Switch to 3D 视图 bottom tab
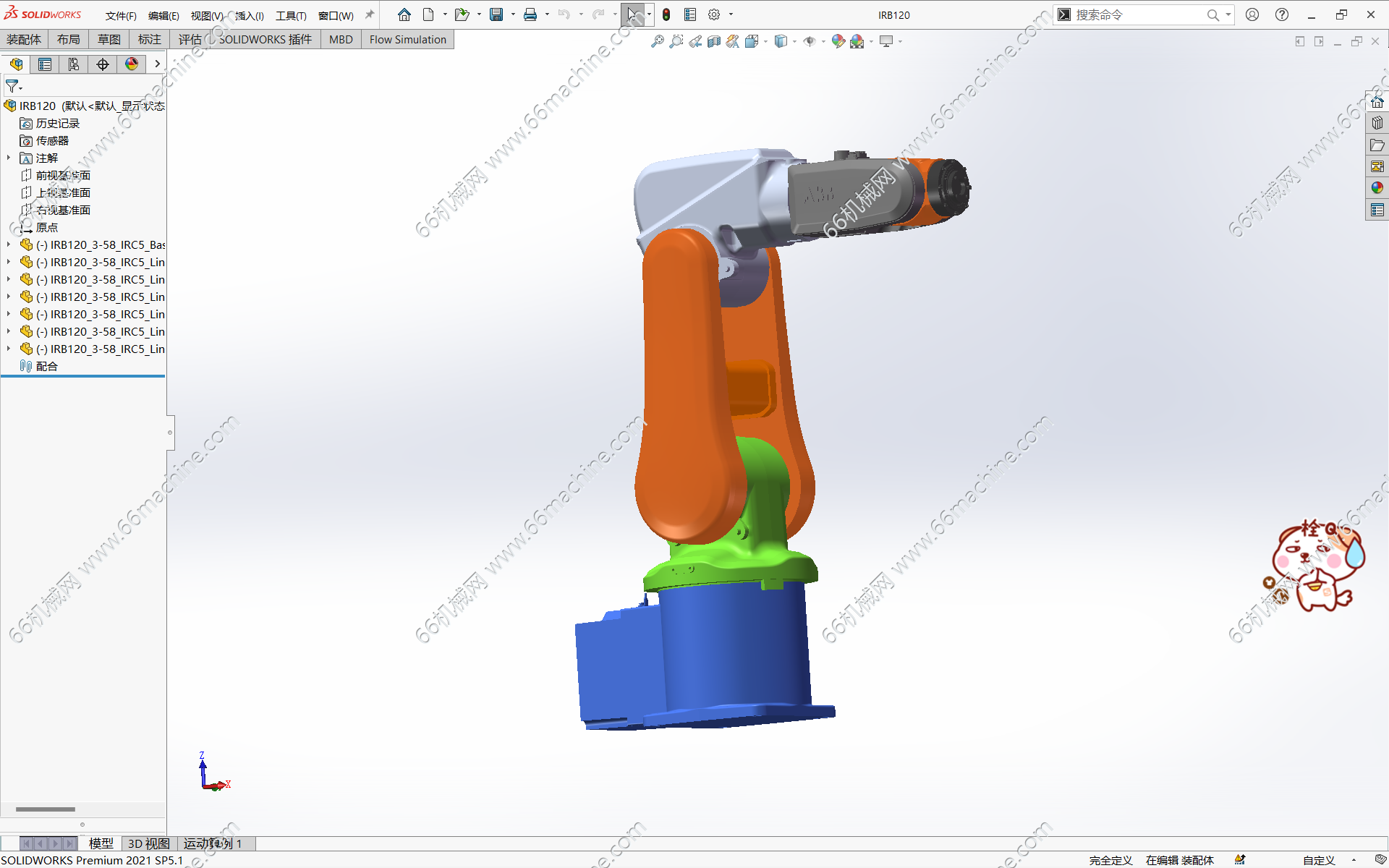Screen dimensions: 1389x868 148,843
